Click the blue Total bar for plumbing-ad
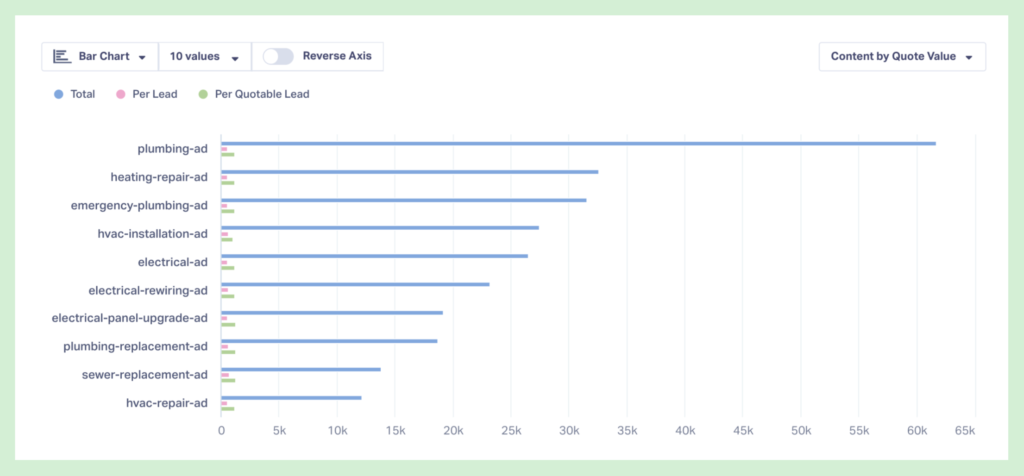 click(579, 144)
